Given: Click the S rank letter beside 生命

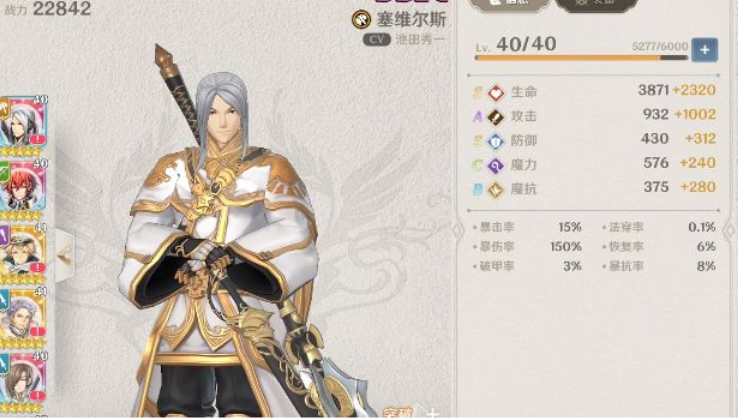Looking at the screenshot, I should click(x=477, y=92).
